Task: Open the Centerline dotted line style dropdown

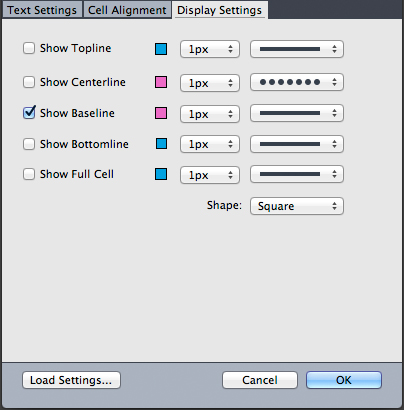Action: click(297, 82)
